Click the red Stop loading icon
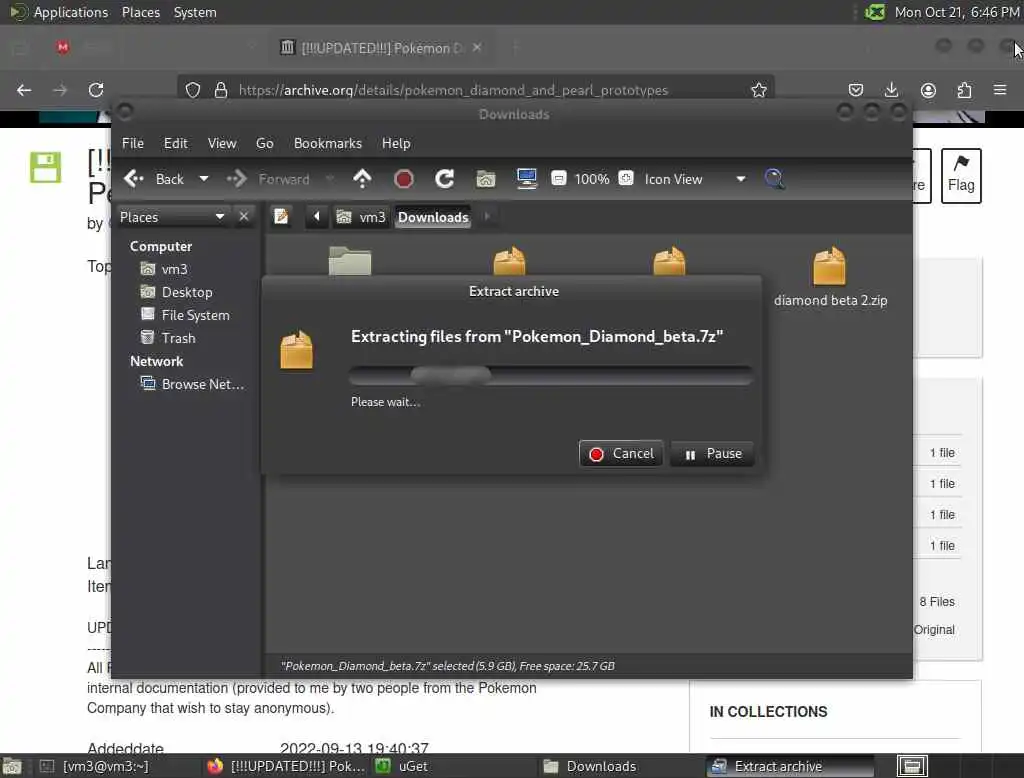 tap(404, 179)
